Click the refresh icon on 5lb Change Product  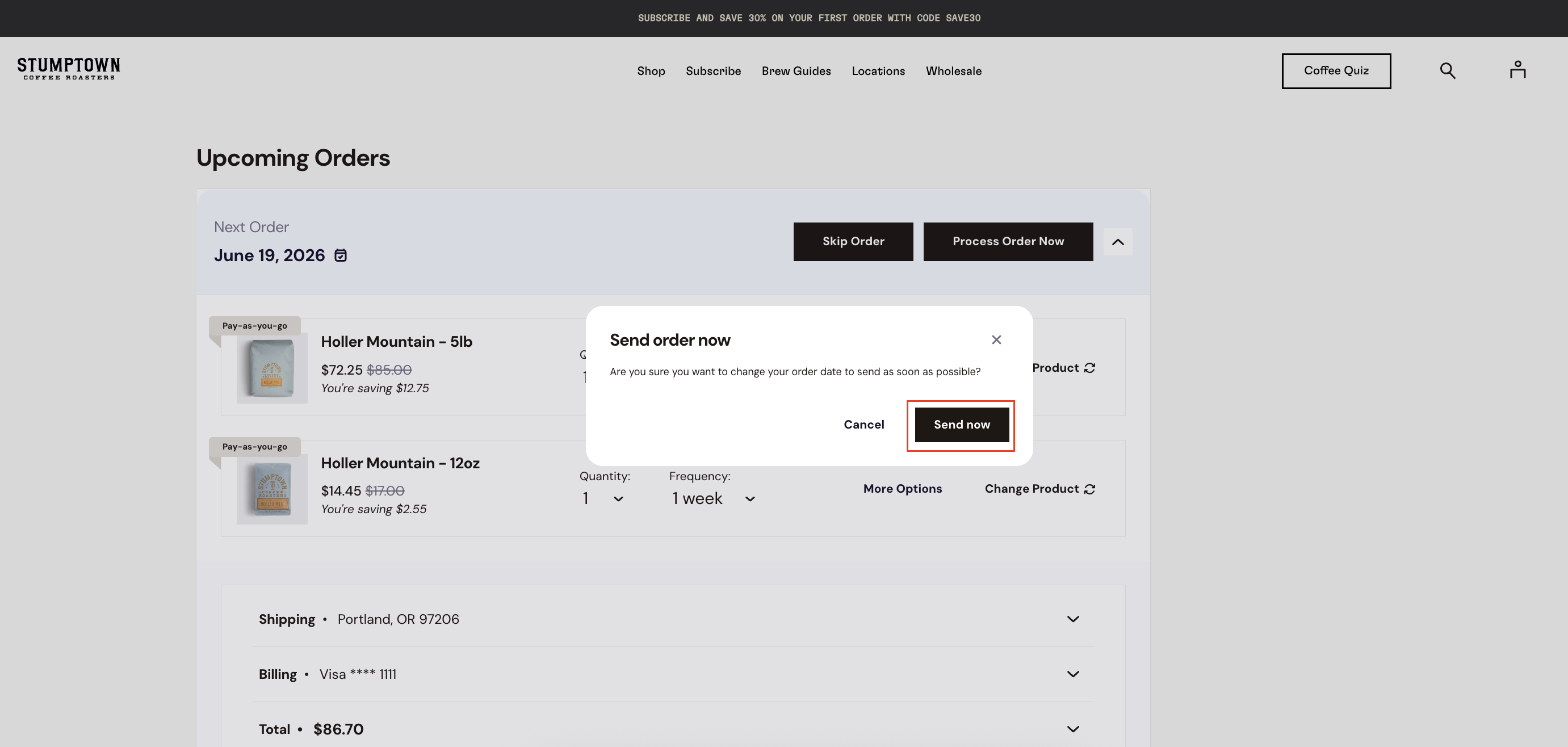1089,368
